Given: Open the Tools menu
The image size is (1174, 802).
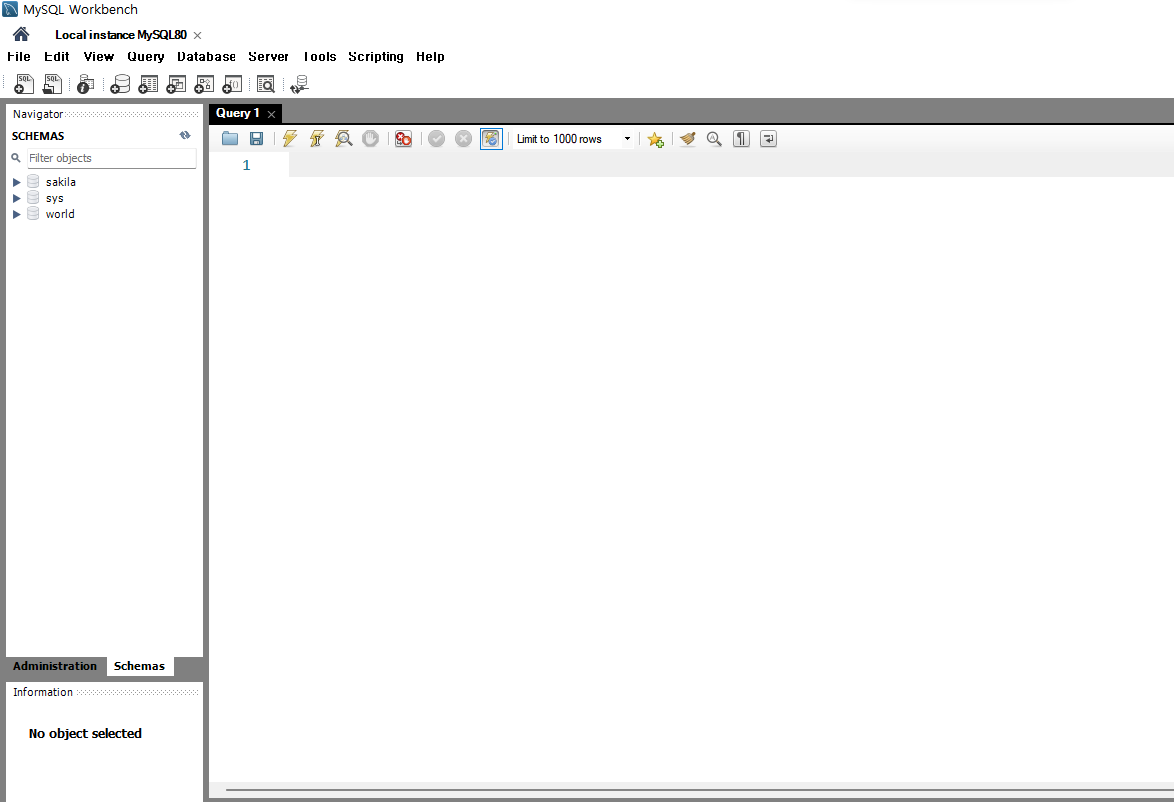Looking at the screenshot, I should (320, 56).
